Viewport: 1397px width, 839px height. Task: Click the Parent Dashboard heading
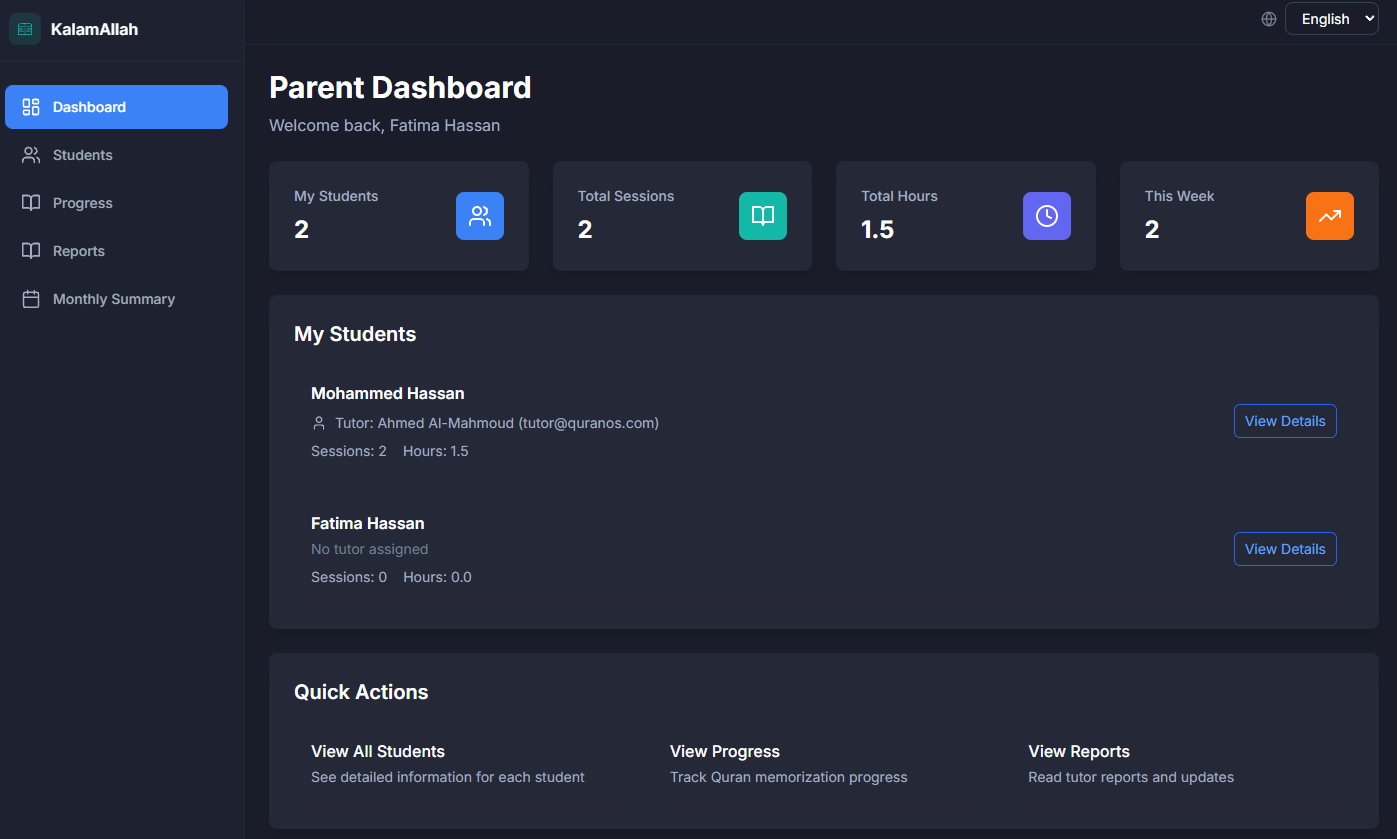(400, 88)
